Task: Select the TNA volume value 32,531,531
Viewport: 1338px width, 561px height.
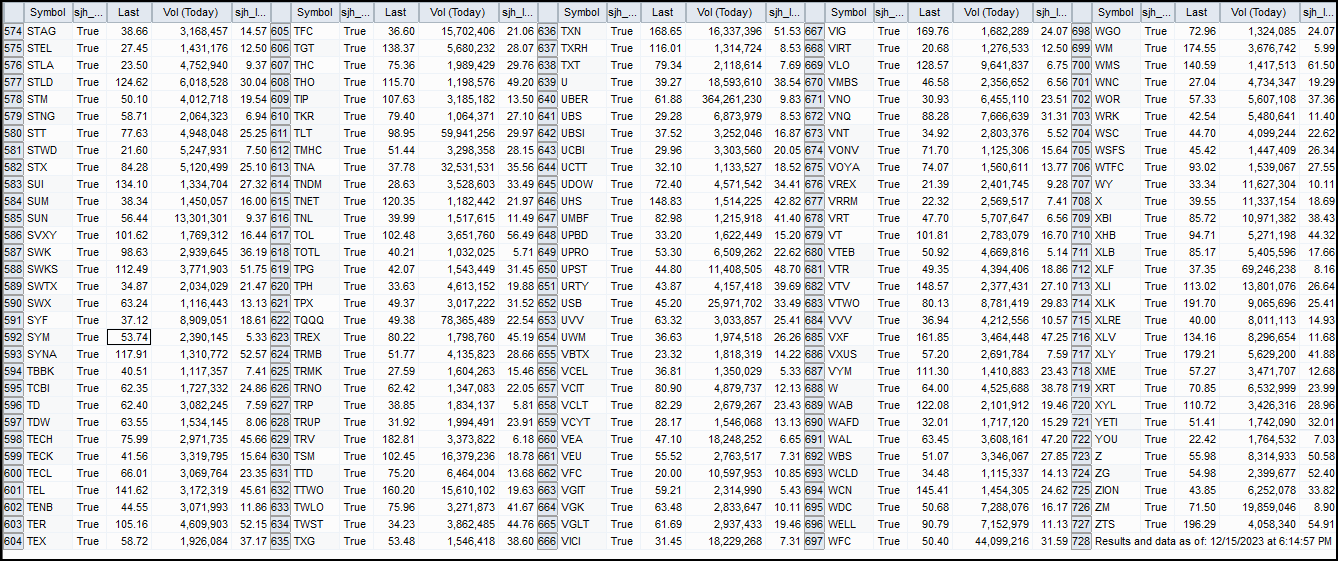Action: click(x=459, y=167)
